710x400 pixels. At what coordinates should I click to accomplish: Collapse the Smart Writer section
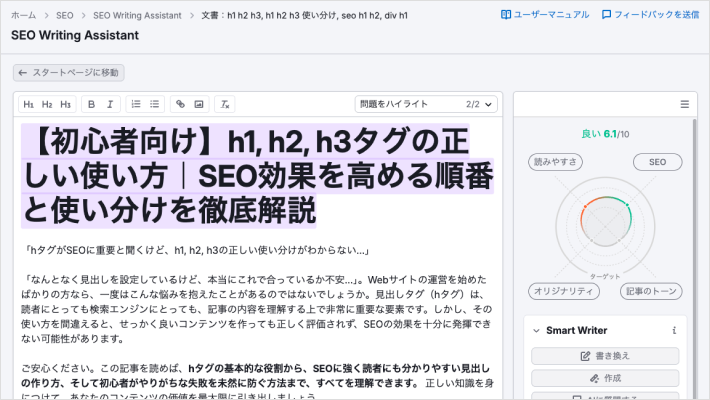click(536, 330)
